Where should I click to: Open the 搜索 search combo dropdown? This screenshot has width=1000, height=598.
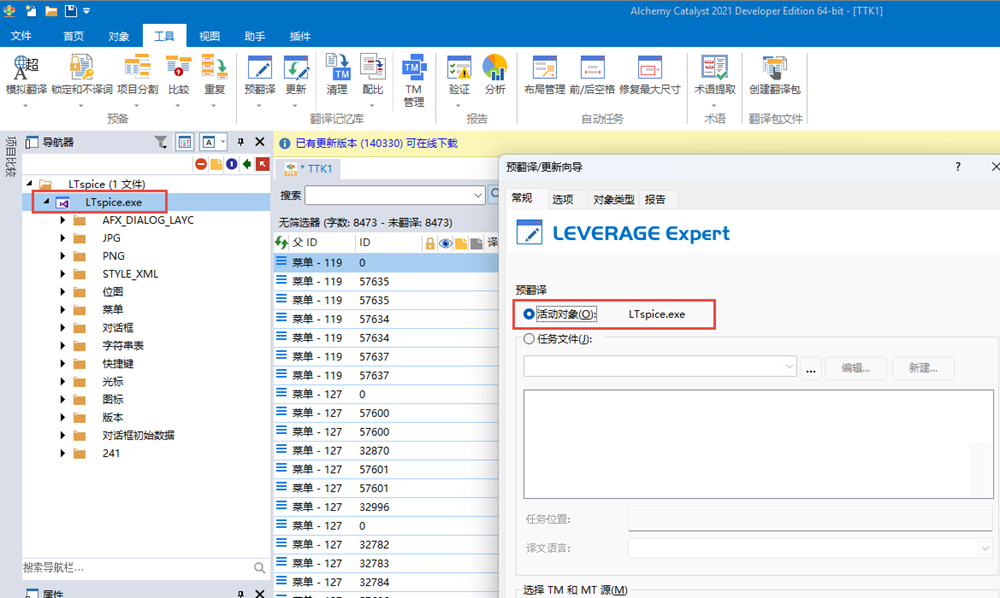pyautogui.click(x=478, y=195)
